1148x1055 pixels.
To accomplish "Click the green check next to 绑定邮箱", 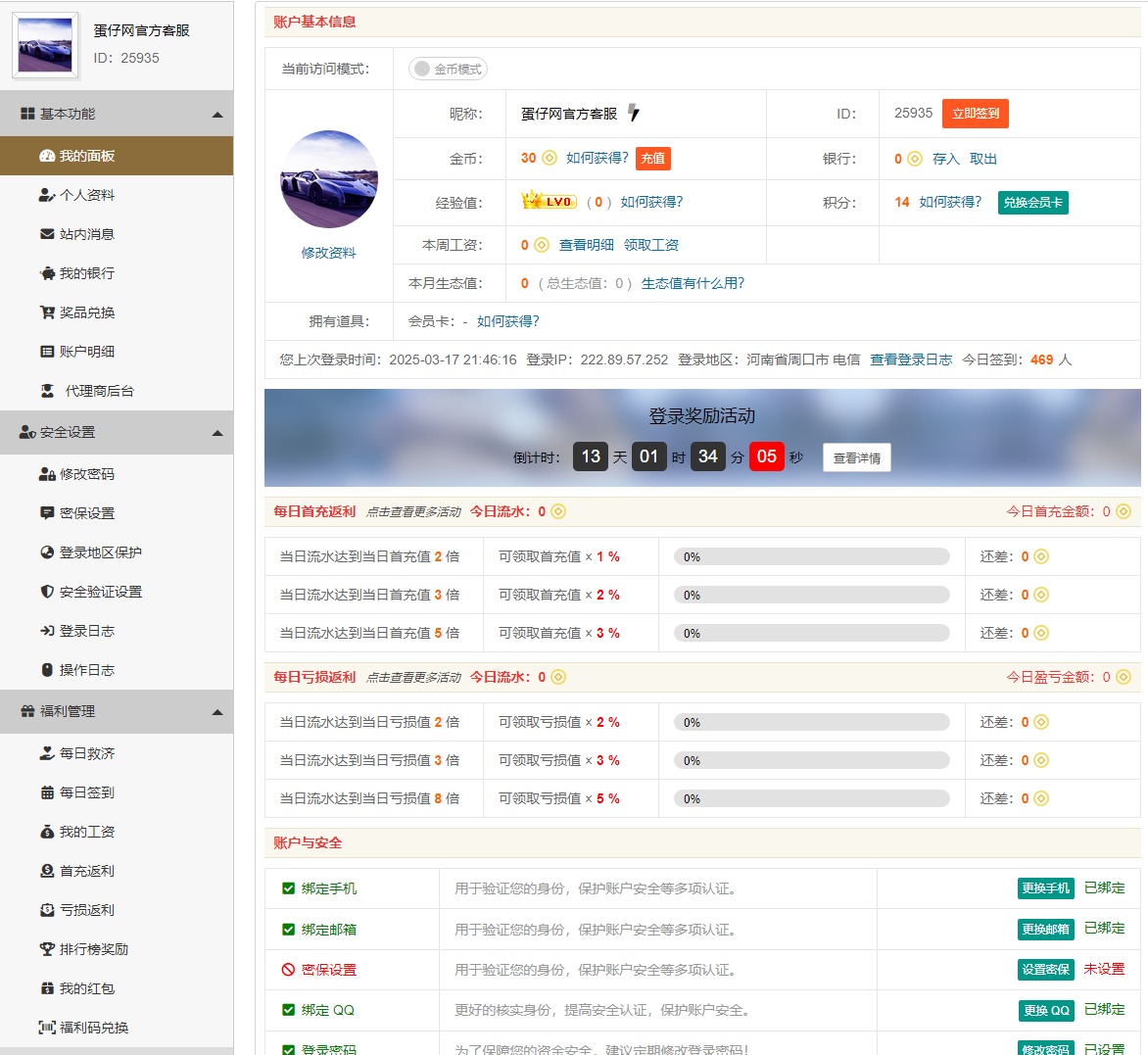I will tap(288, 930).
